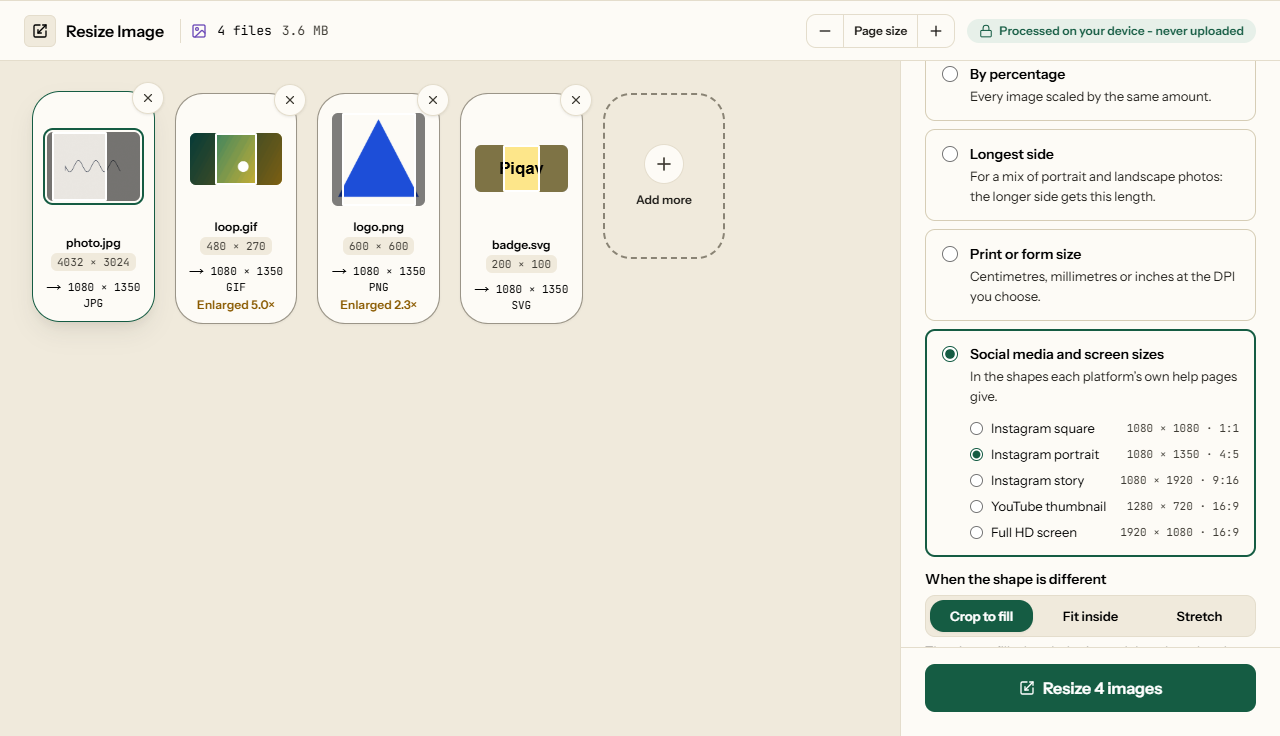Viewport: 1280px width, 736px height.
Task: Remove photo.jpg from the list
Action: [x=148, y=98]
